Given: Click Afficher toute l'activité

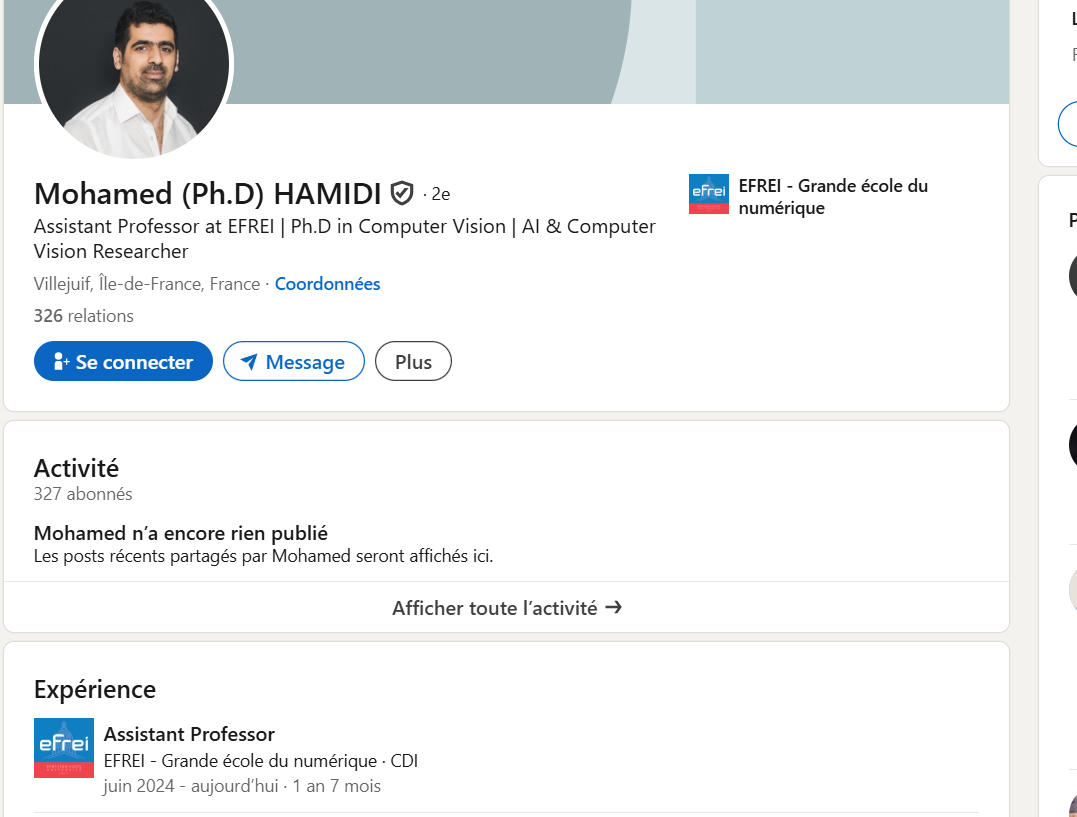Looking at the screenshot, I should click(495, 608).
